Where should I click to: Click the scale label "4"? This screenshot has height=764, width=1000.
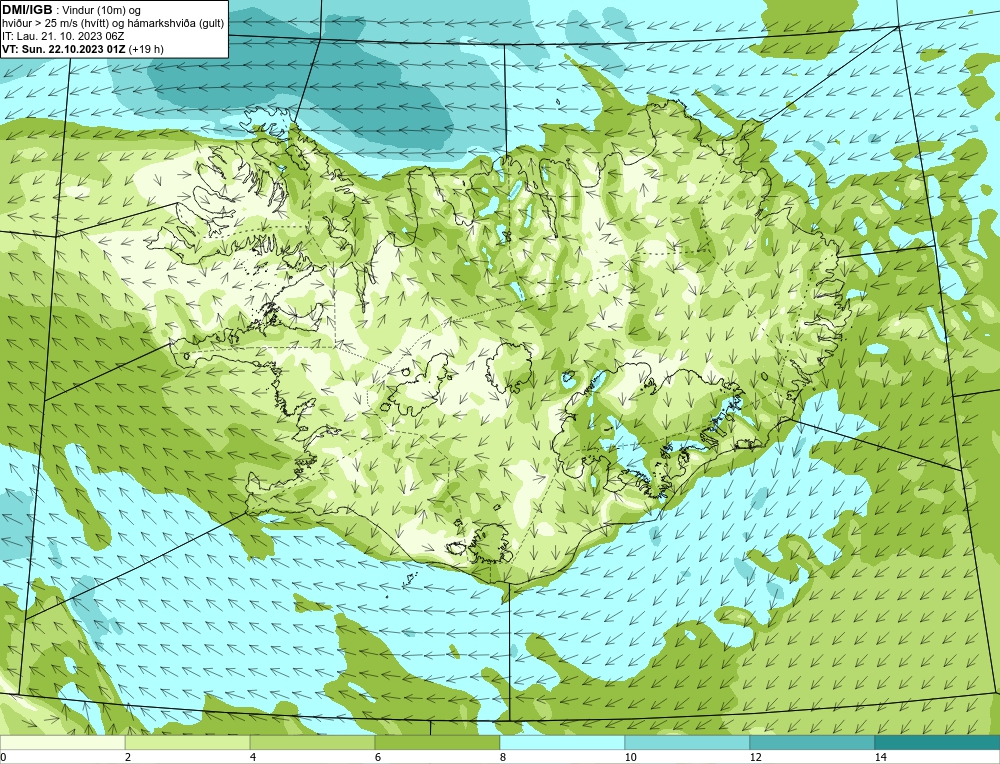(253, 757)
